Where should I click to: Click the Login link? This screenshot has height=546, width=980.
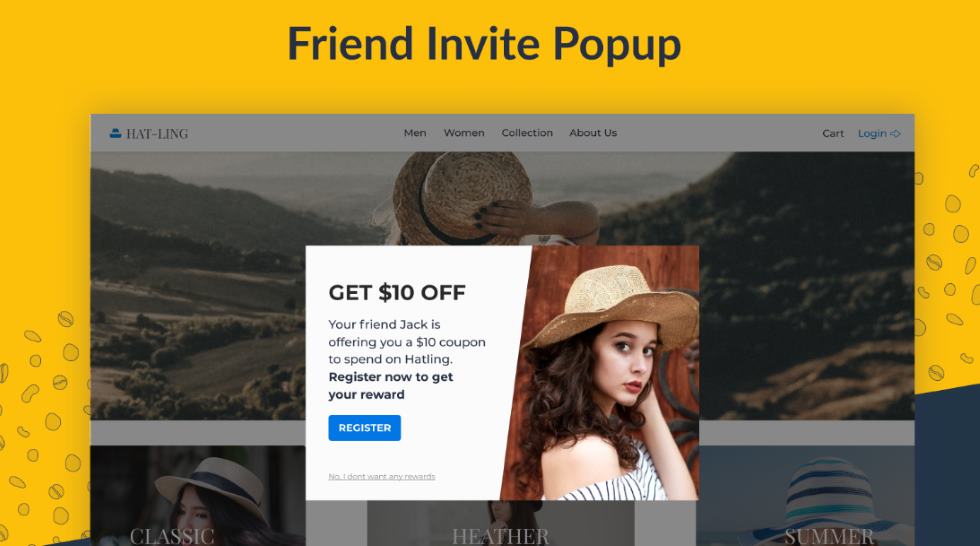click(x=872, y=134)
